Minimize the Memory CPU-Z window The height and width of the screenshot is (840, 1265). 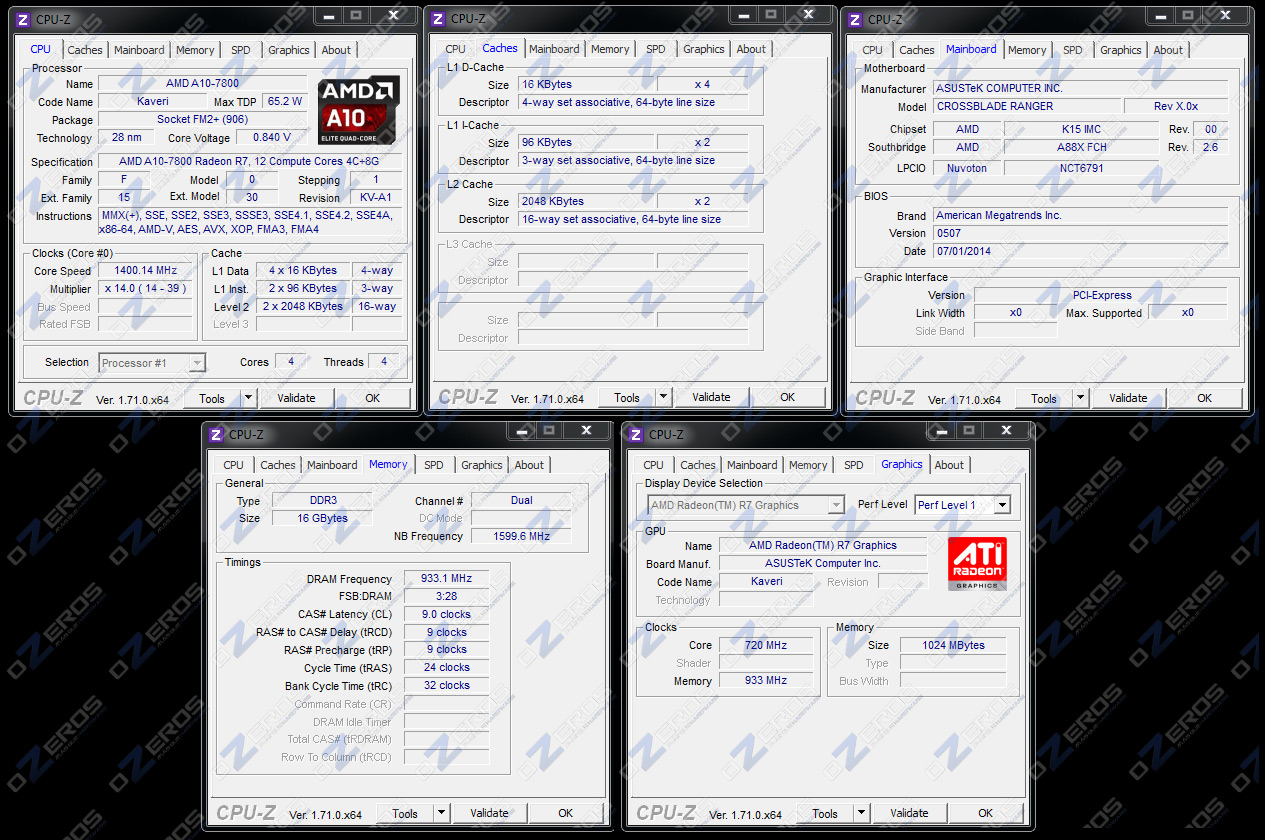click(x=522, y=430)
